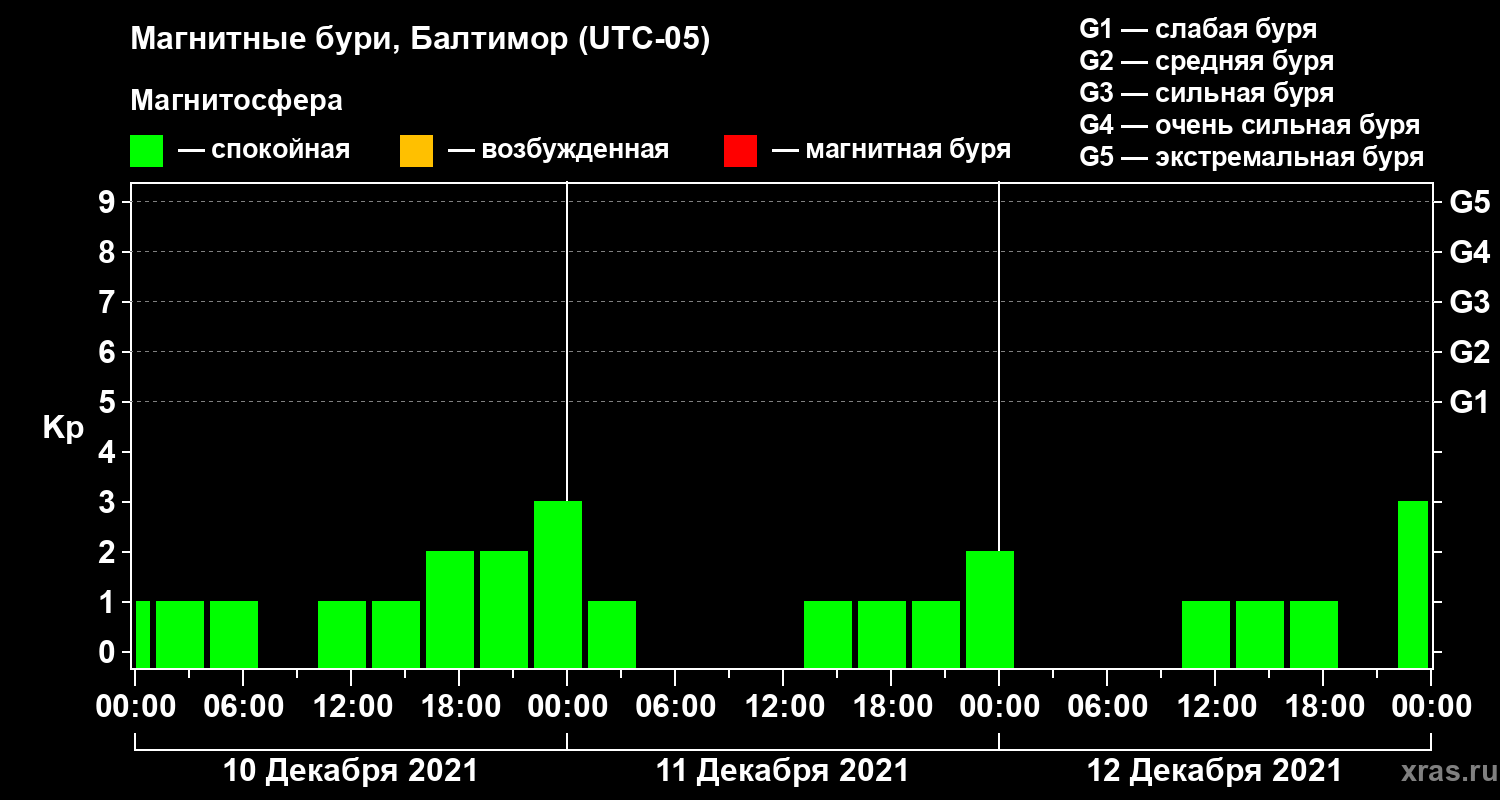Click the '00:00' label between 11 and 12 December
Screen dimensions: 1500x800
[999, 706]
